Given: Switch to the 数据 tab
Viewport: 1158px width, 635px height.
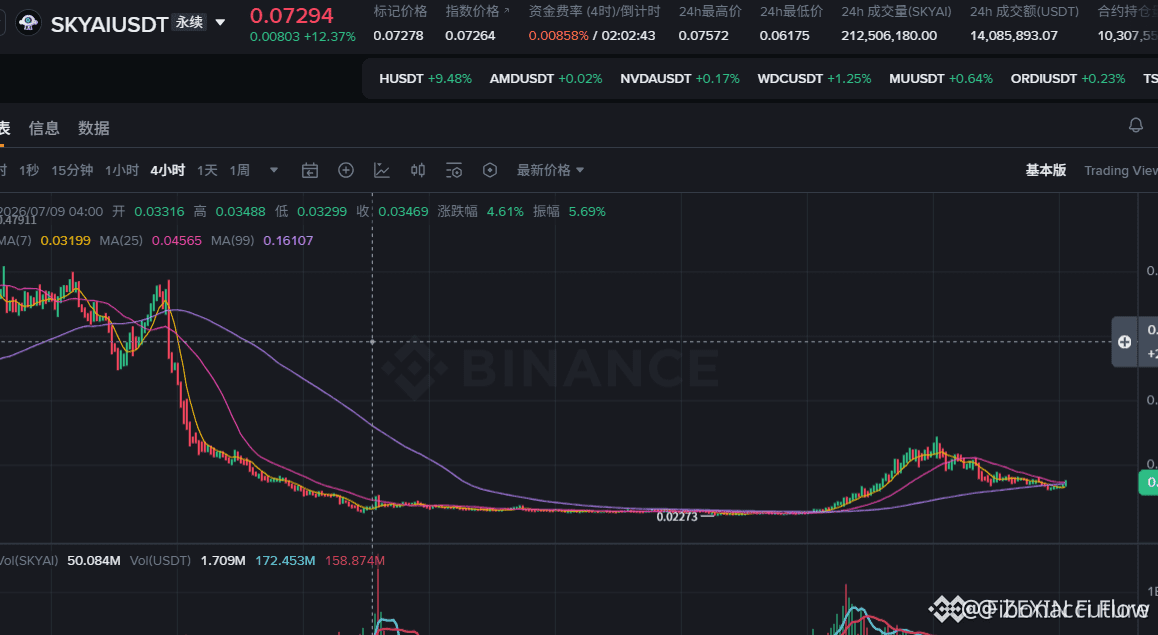Looking at the screenshot, I should tap(94, 128).
